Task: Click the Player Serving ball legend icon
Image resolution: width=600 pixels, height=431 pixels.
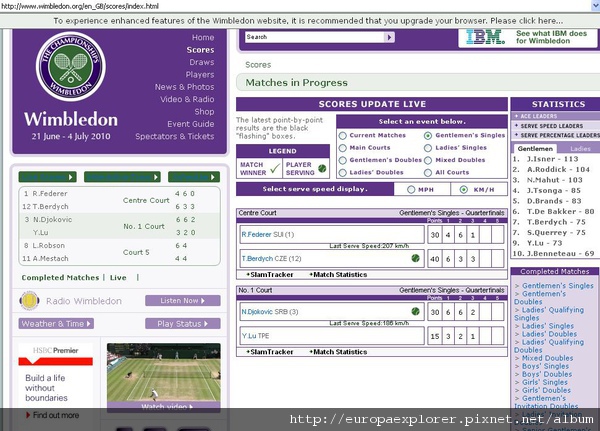Action: [322, 168]
